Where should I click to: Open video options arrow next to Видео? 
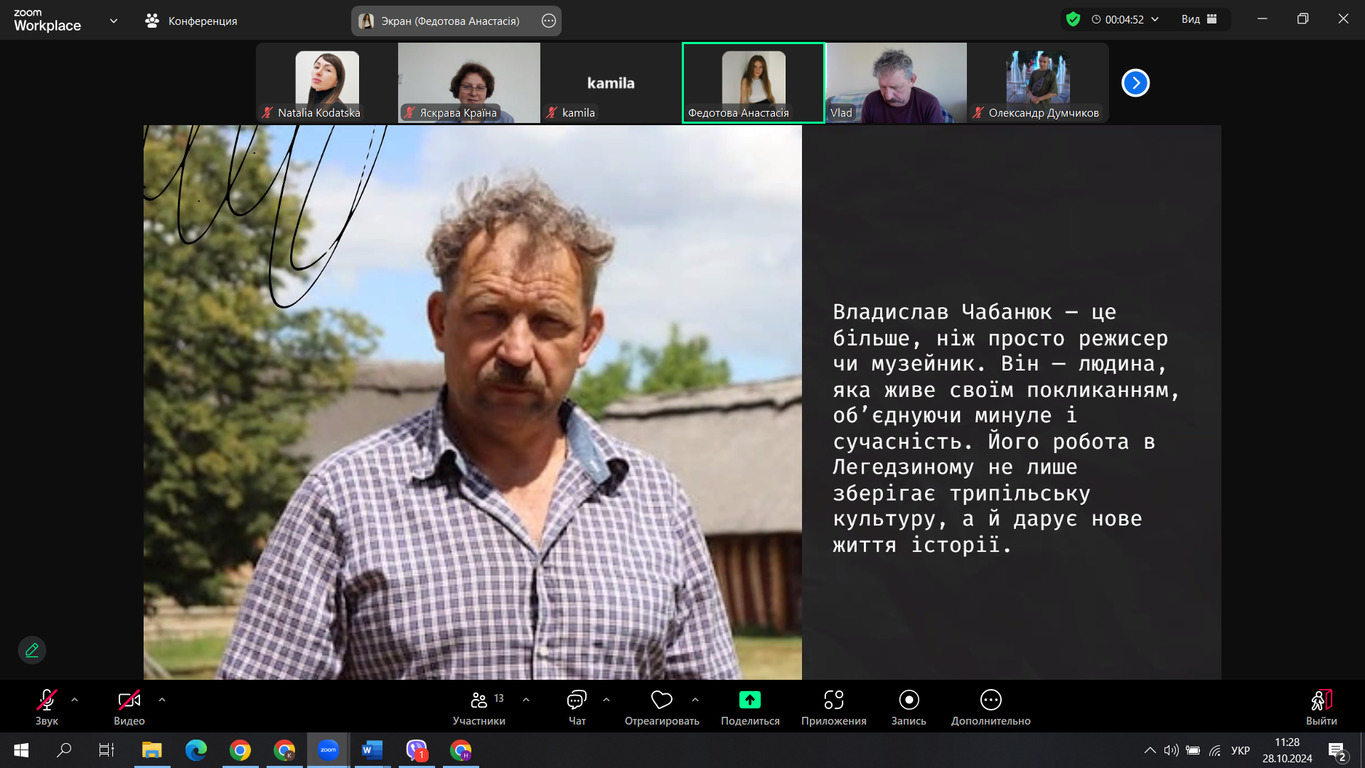point(162,700)
